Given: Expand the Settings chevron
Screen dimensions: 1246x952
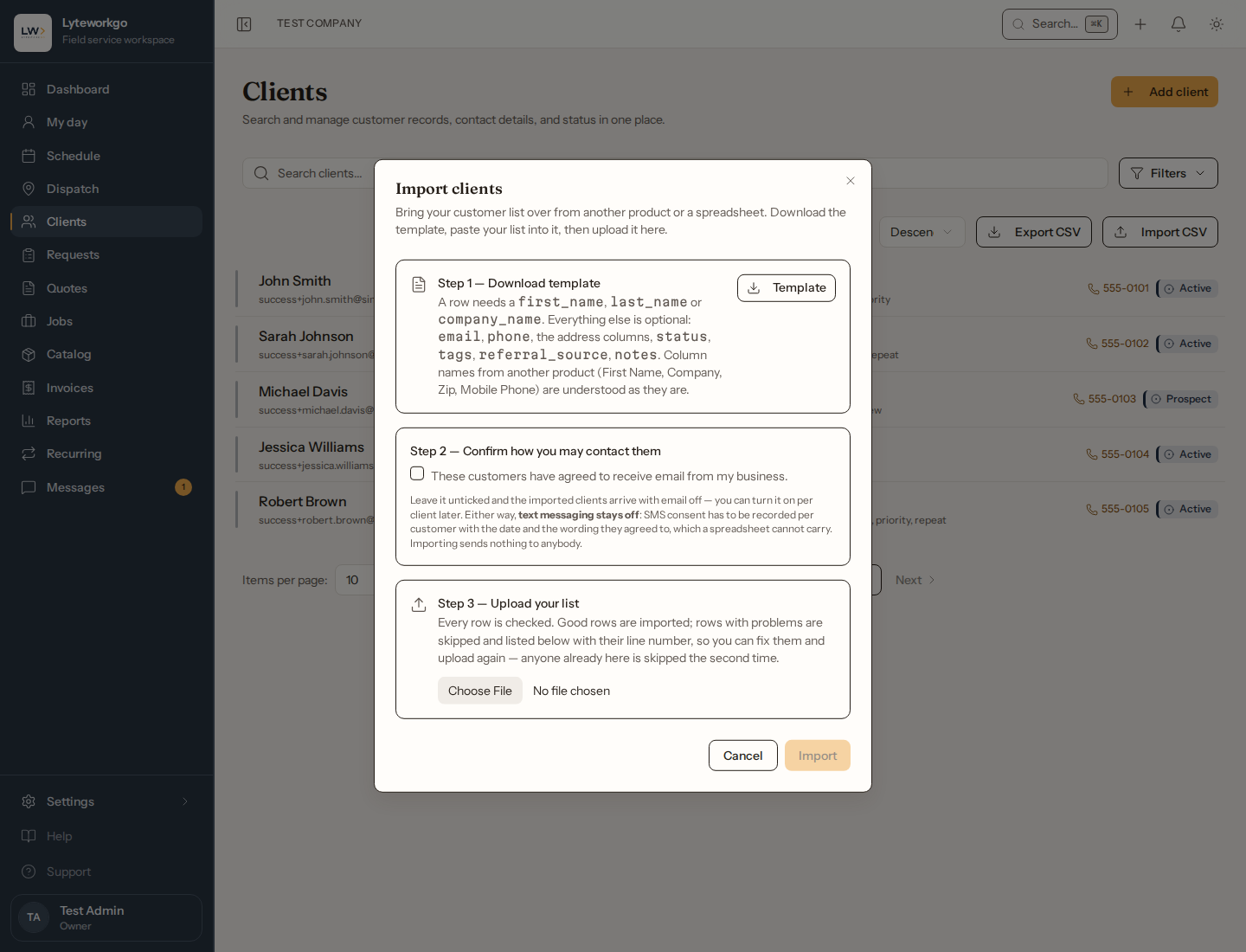Looking at the screenshot, I should pyautogui.click(x=185, y=801).
